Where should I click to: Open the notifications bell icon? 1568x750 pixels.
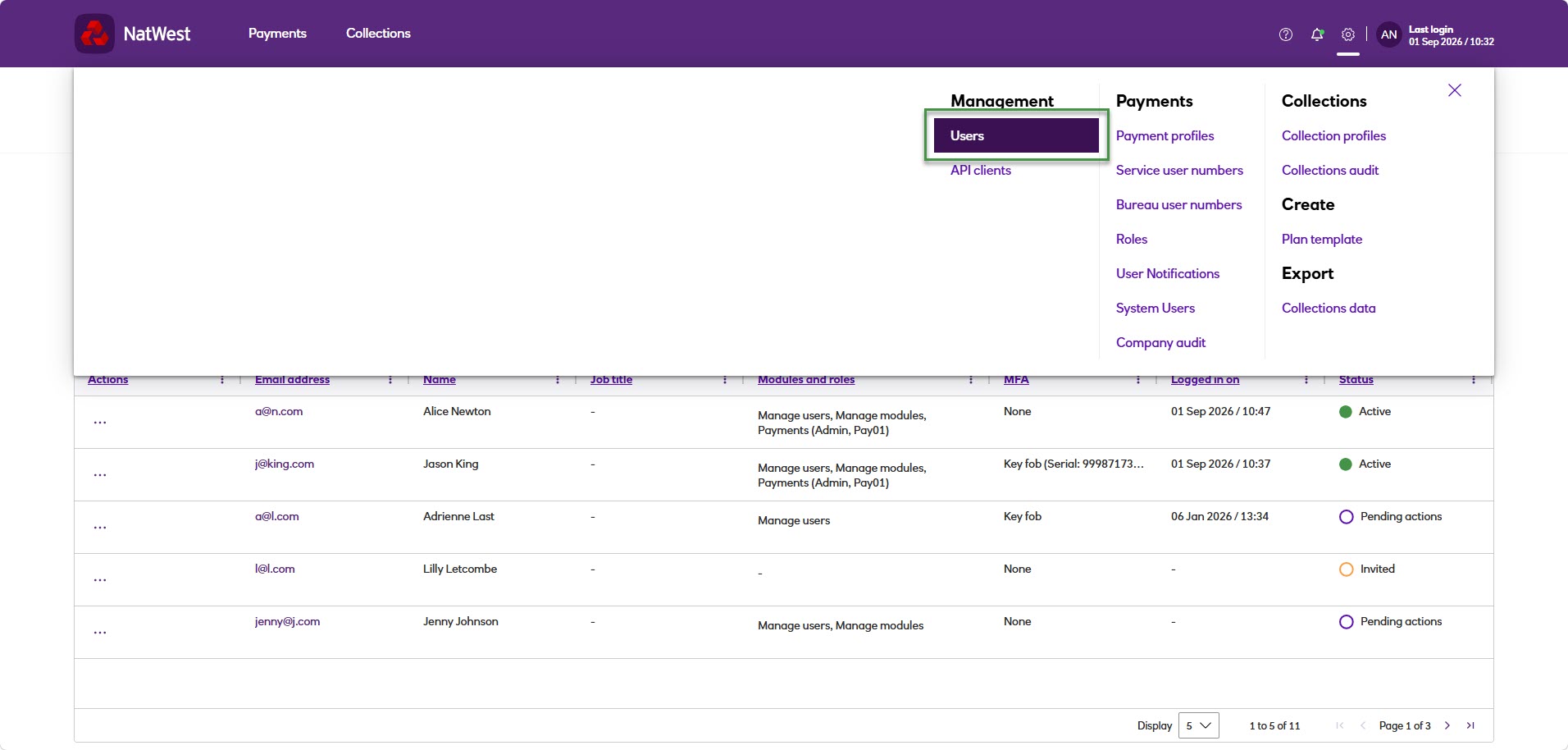1317,34
